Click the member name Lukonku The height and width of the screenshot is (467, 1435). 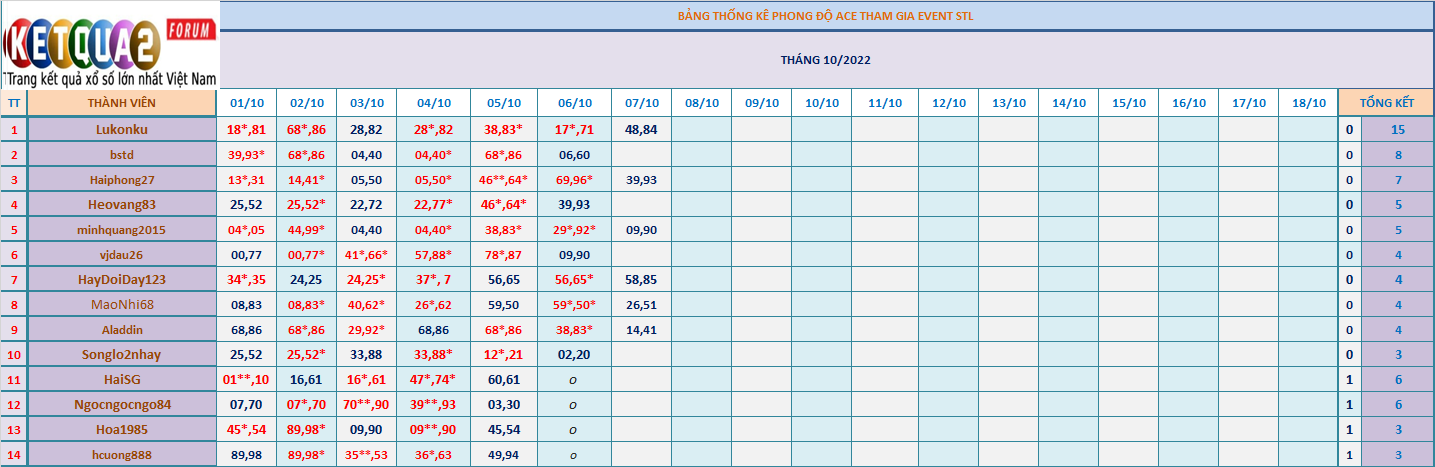(x=121, y=129)
